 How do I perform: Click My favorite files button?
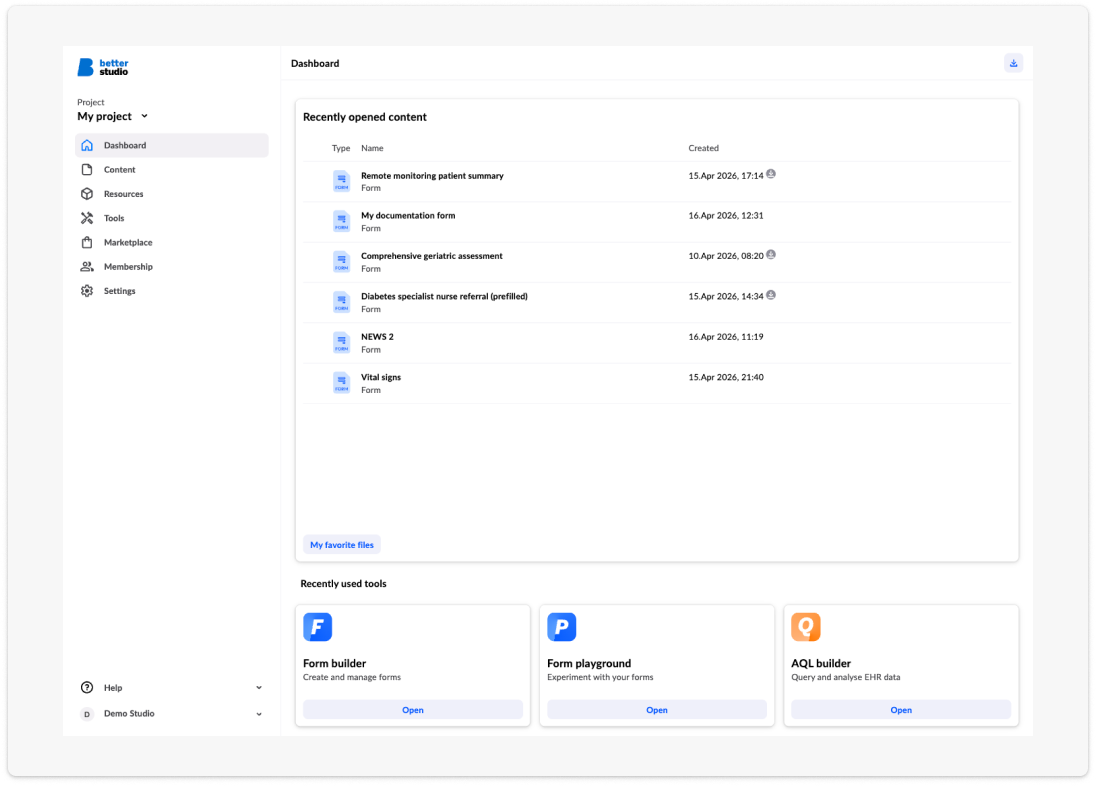pos(342,545)
